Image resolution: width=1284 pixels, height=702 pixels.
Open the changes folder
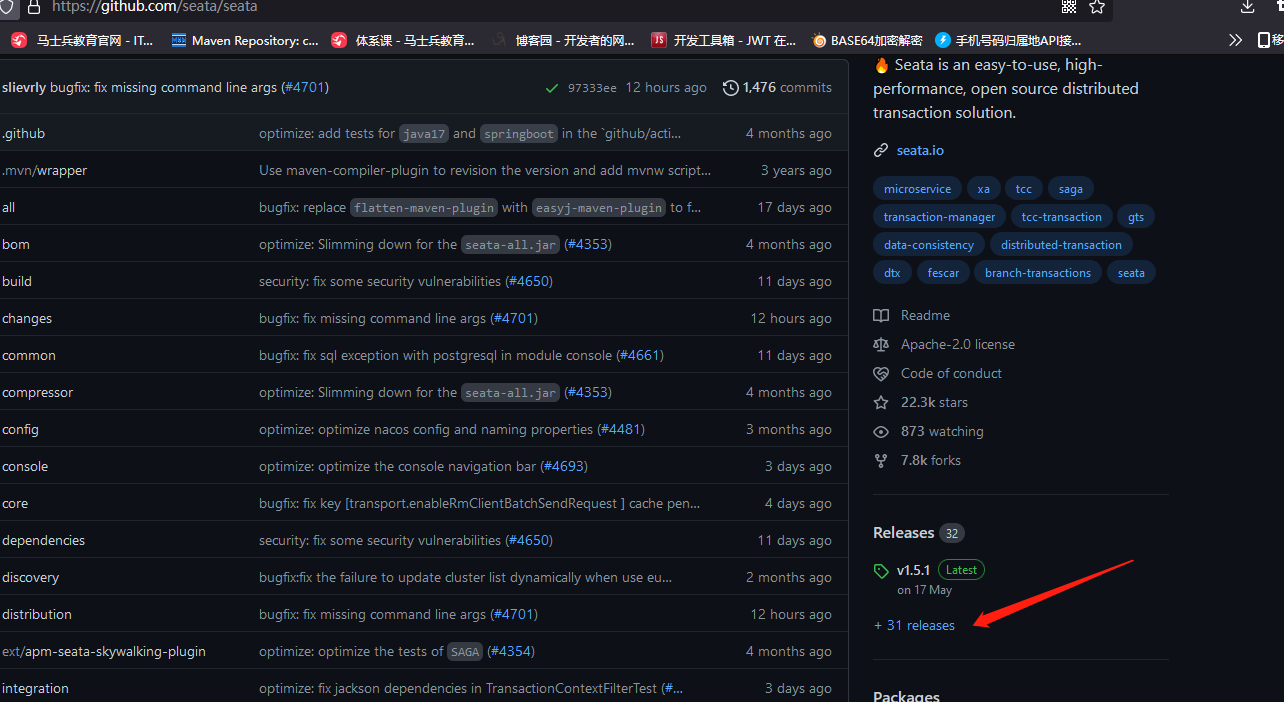coord(27,318)
